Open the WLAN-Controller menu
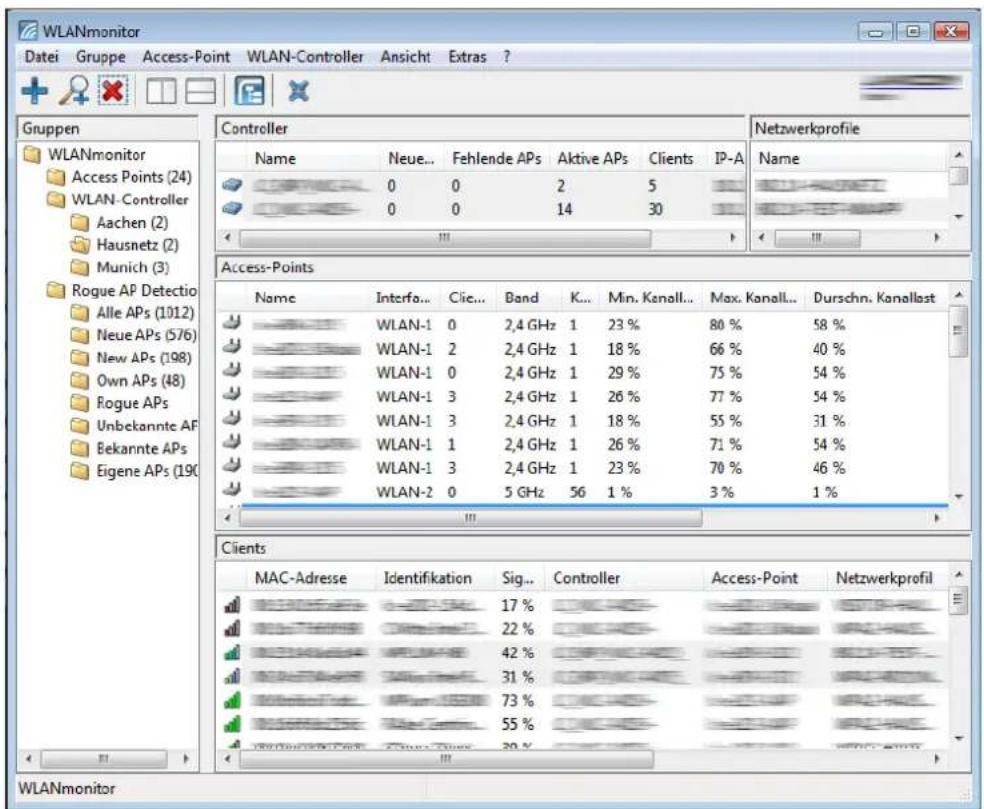Viewport: 984px width, 809px height. 305,56
